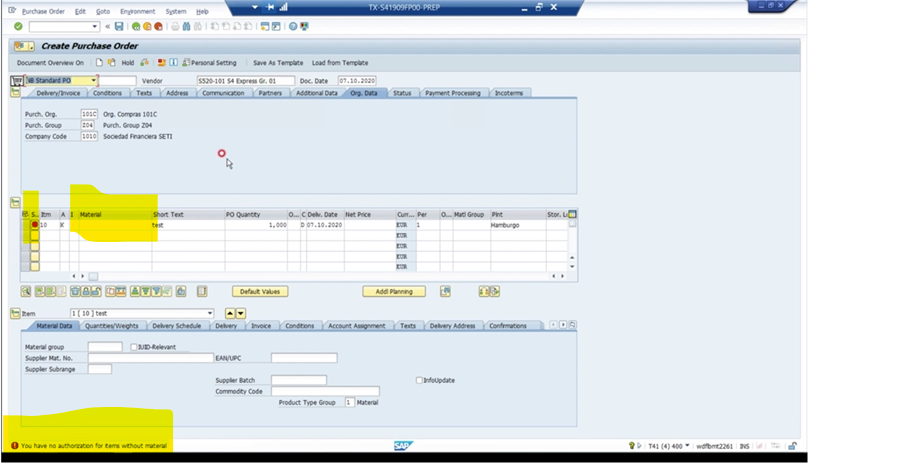Click the Other Purchase Order icon beside Hold
Image resolution: width=906 pixels, height=464 pixels.
click(111, 62)
